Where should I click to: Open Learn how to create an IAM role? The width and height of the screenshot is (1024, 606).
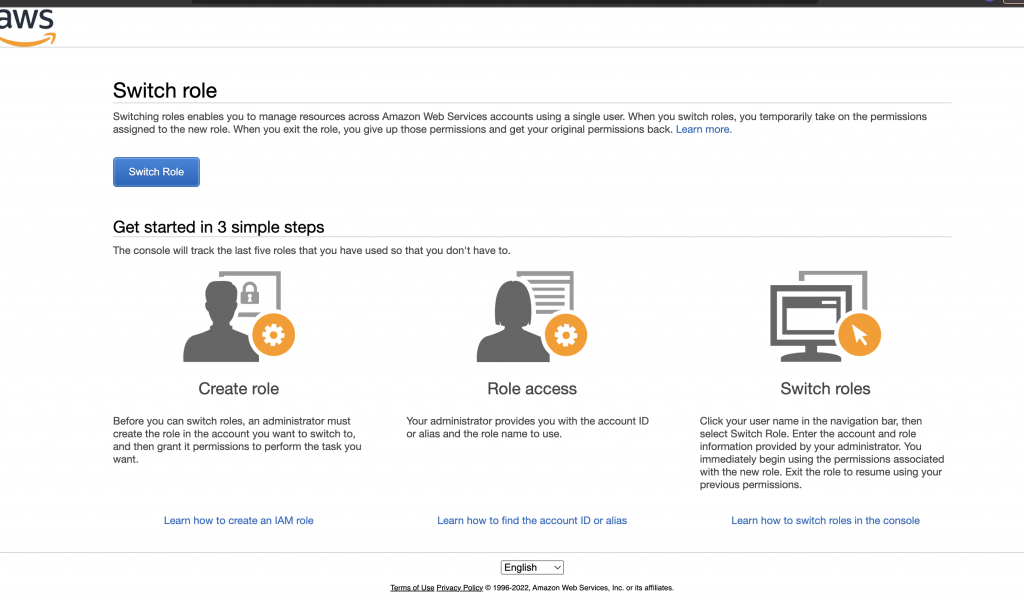pyautogui.click(x=238, y=520)
